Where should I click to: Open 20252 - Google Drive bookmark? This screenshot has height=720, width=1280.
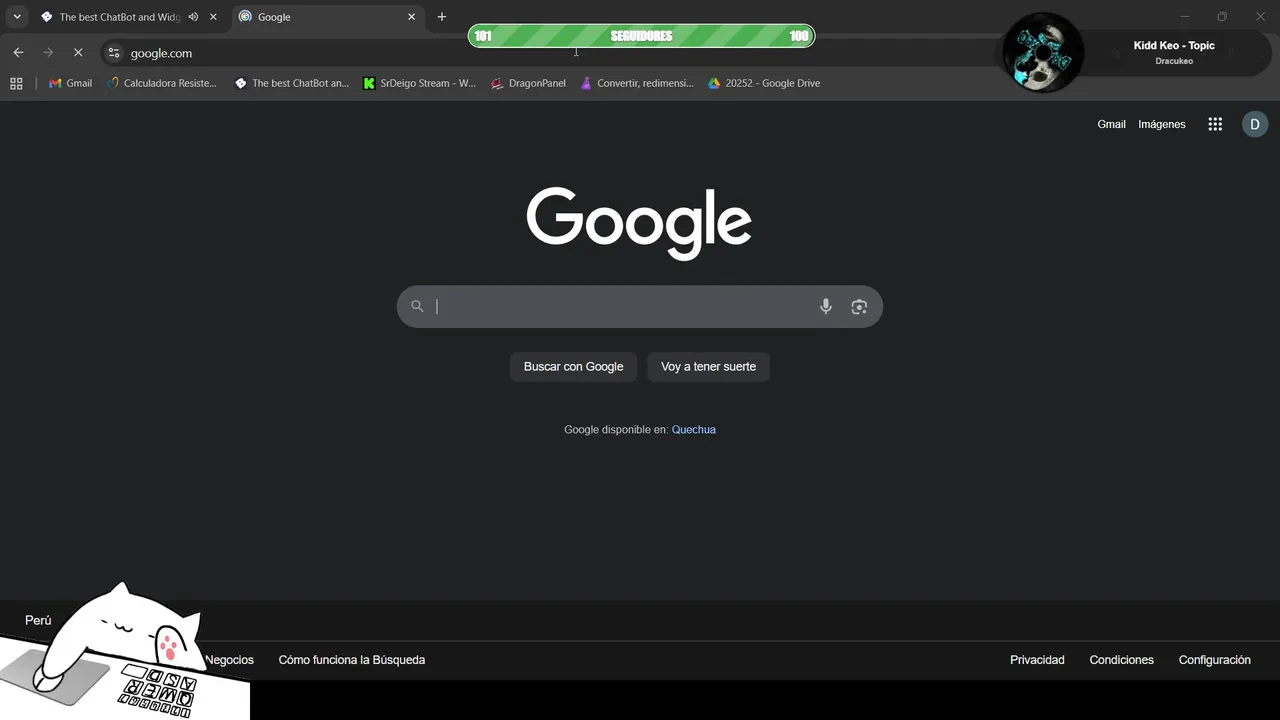[x=764, y=83]
